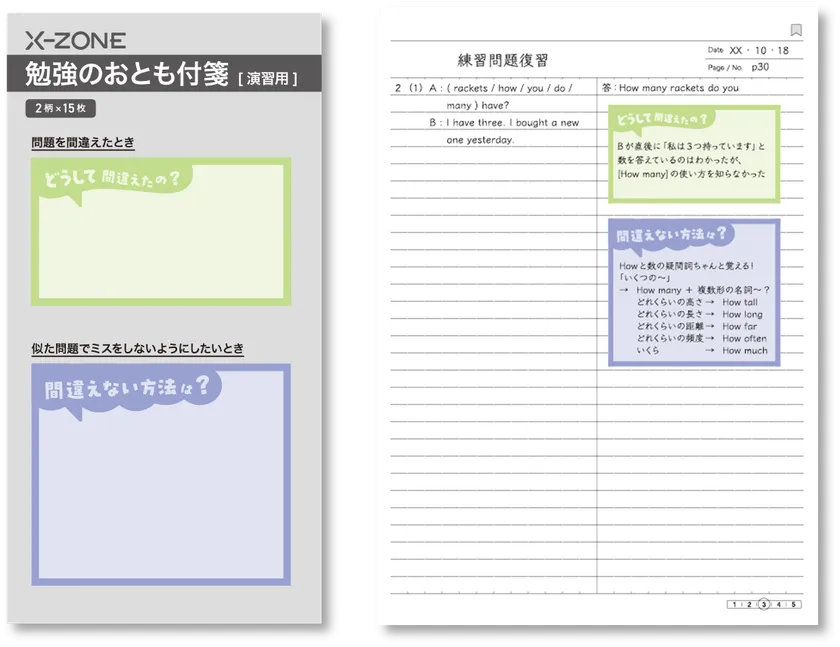The image size is (840, 647).
Task: Click the purple speech bubble on the package
Action: click(x=127, y=388)
